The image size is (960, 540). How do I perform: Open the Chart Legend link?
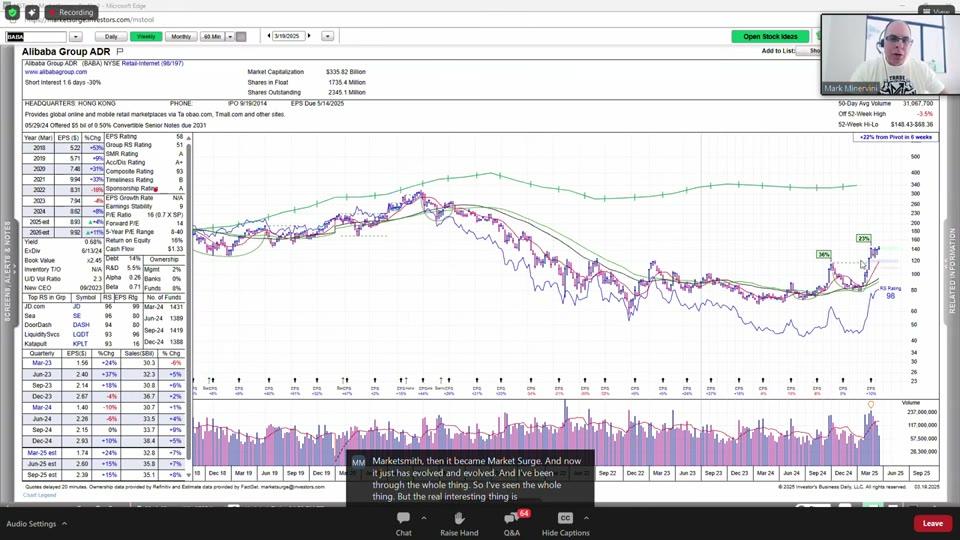coord(40,495)
